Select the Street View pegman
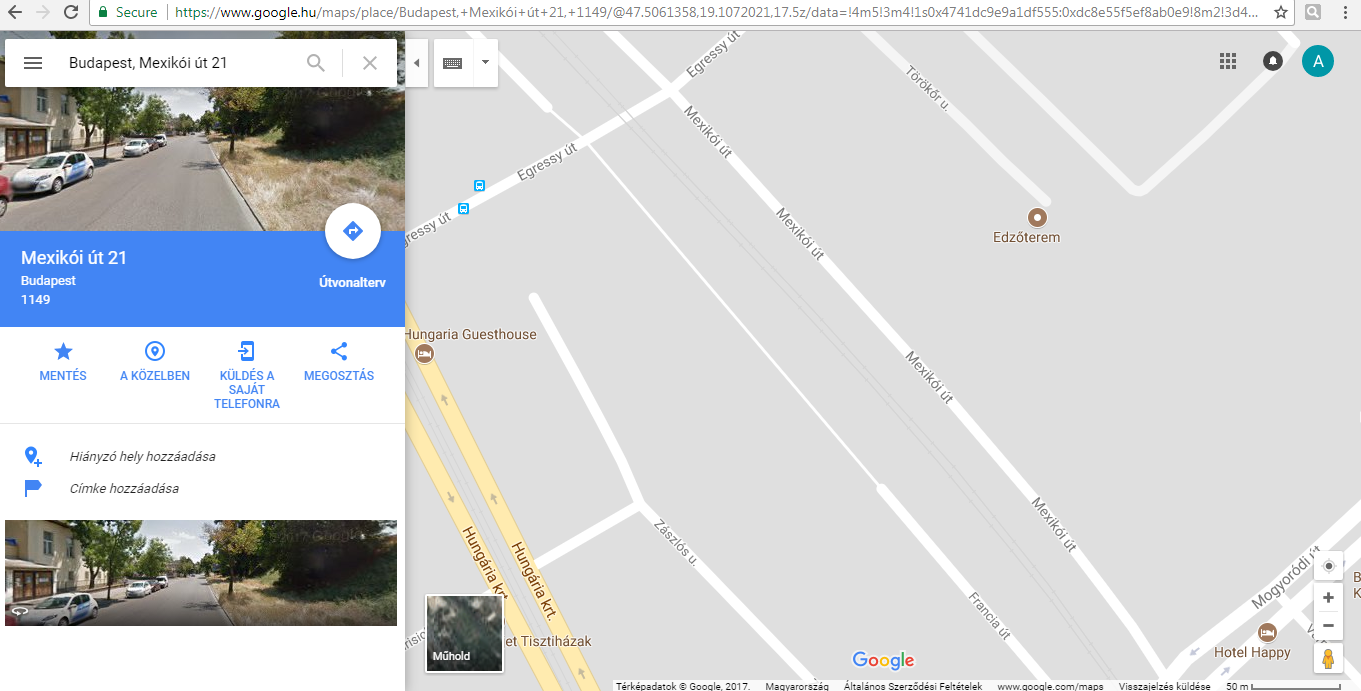 (x=1328, y=659)
